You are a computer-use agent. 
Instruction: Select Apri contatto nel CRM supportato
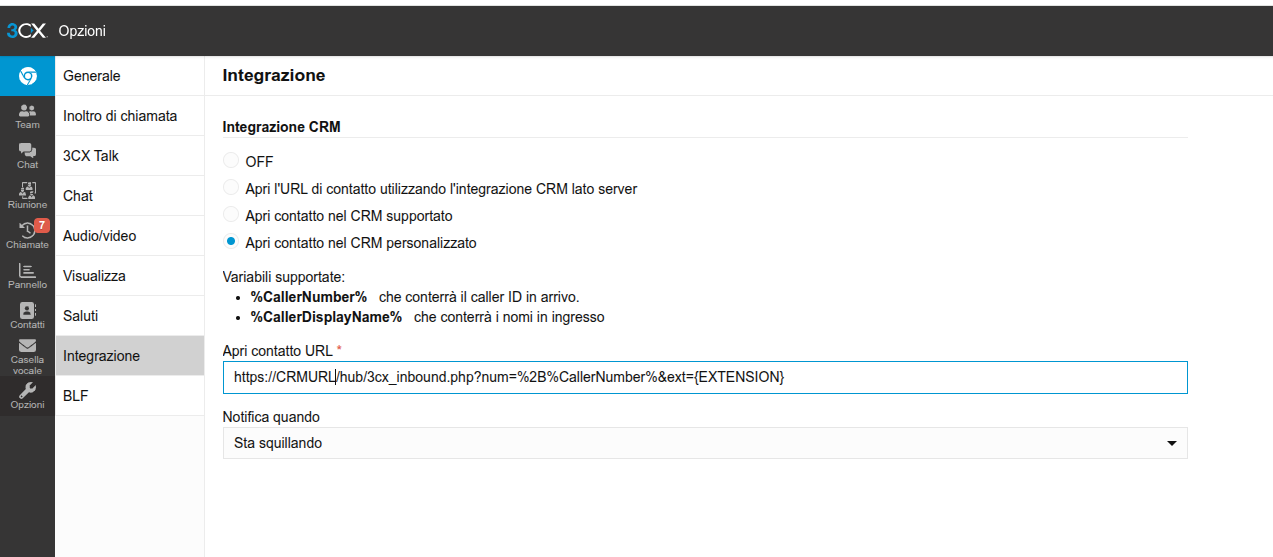tap(231, 214)
